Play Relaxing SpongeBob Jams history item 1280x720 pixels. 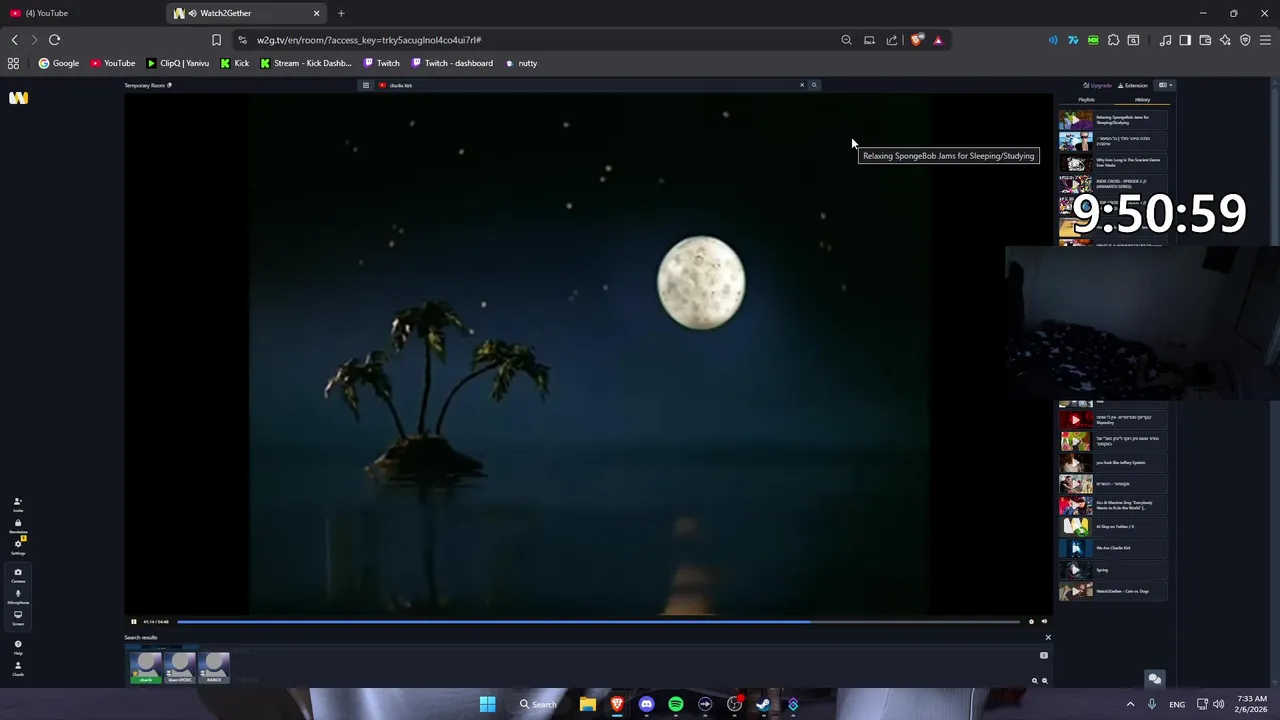[x=1112, y=119]
